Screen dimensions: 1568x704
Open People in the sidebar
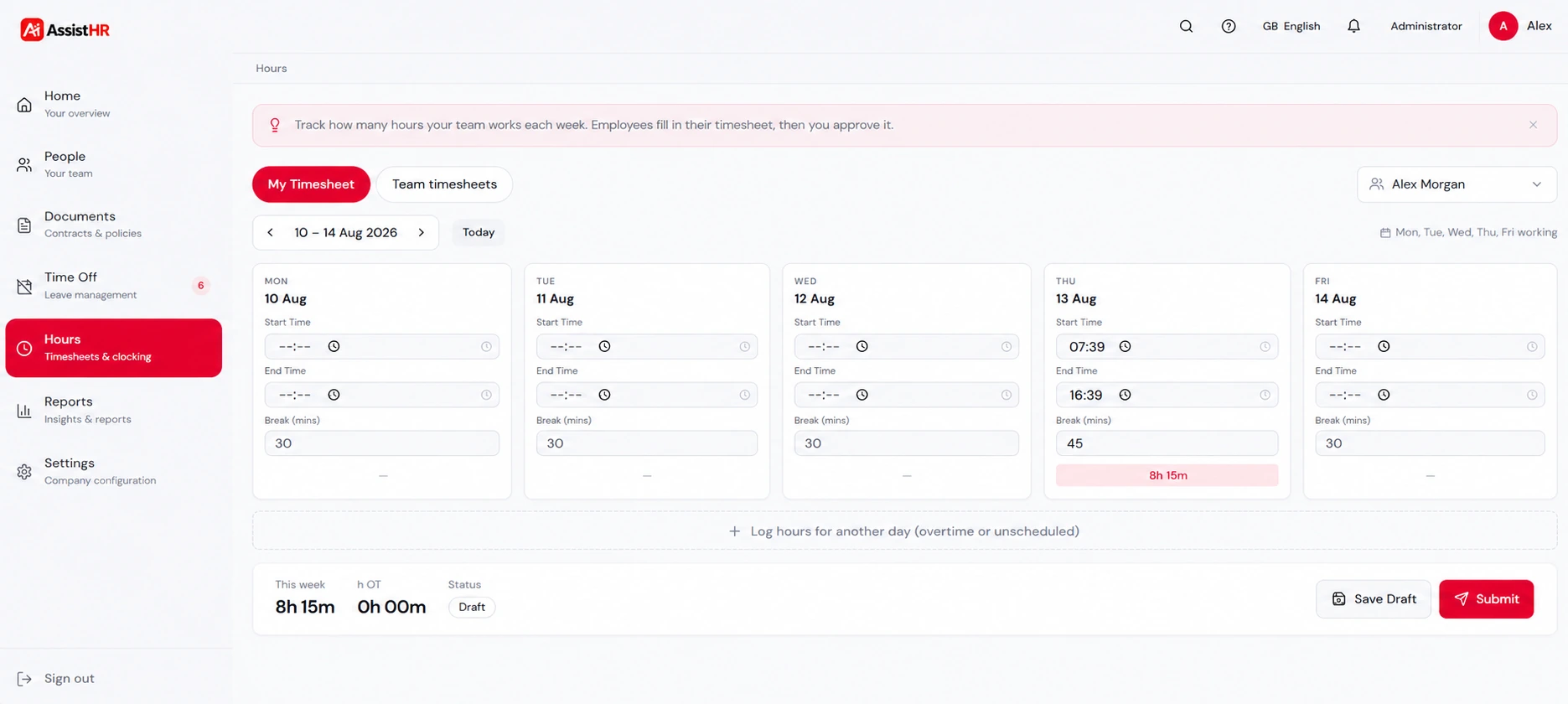[x=113, y=164]
